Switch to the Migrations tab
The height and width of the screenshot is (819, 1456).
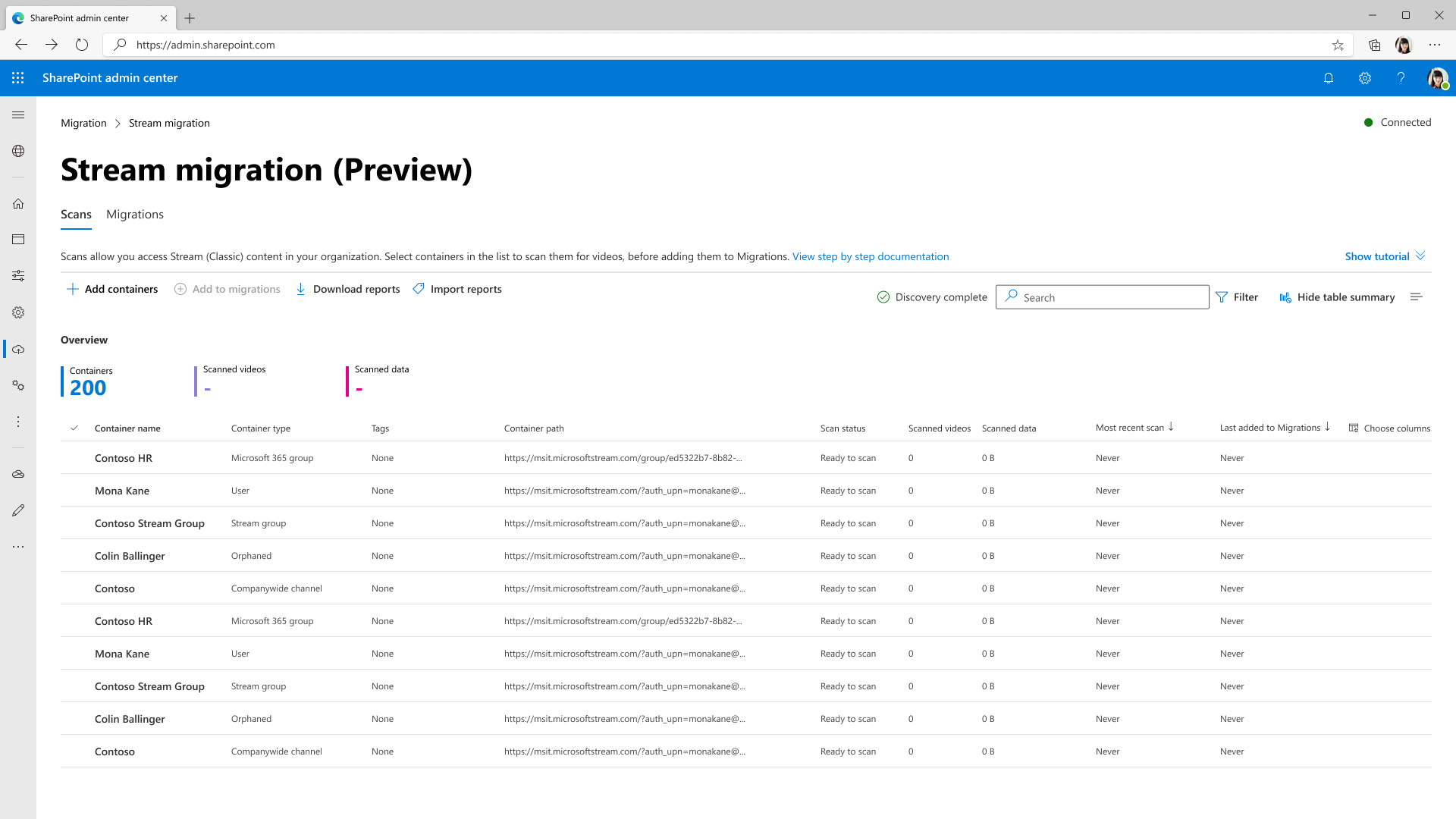[135, 214]
